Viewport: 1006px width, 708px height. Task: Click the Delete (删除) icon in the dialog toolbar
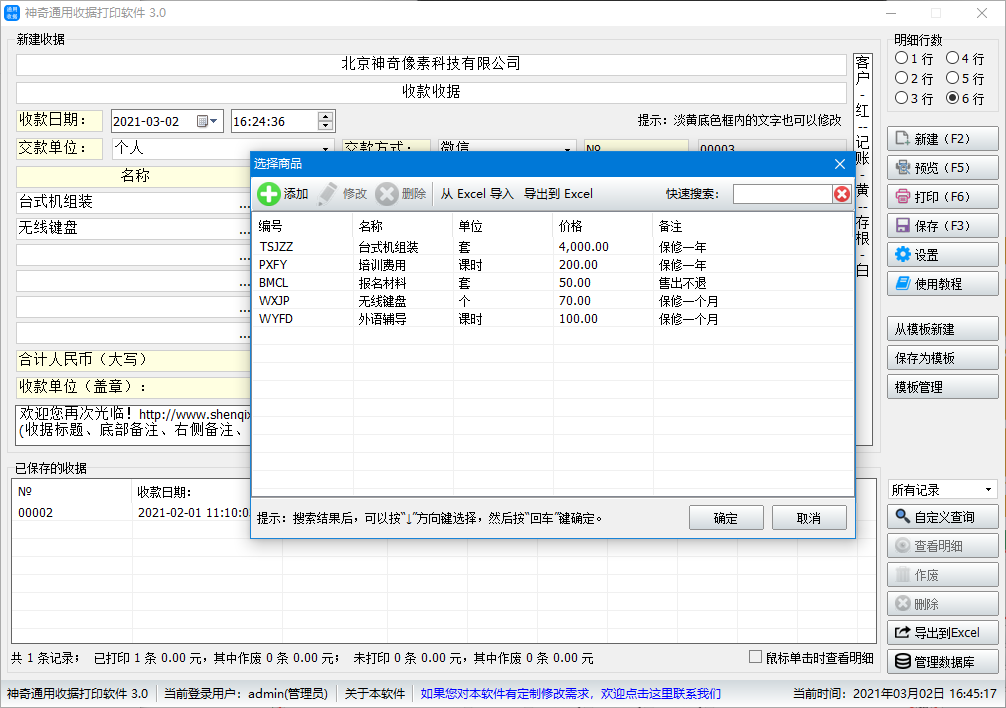pos(388,194)
